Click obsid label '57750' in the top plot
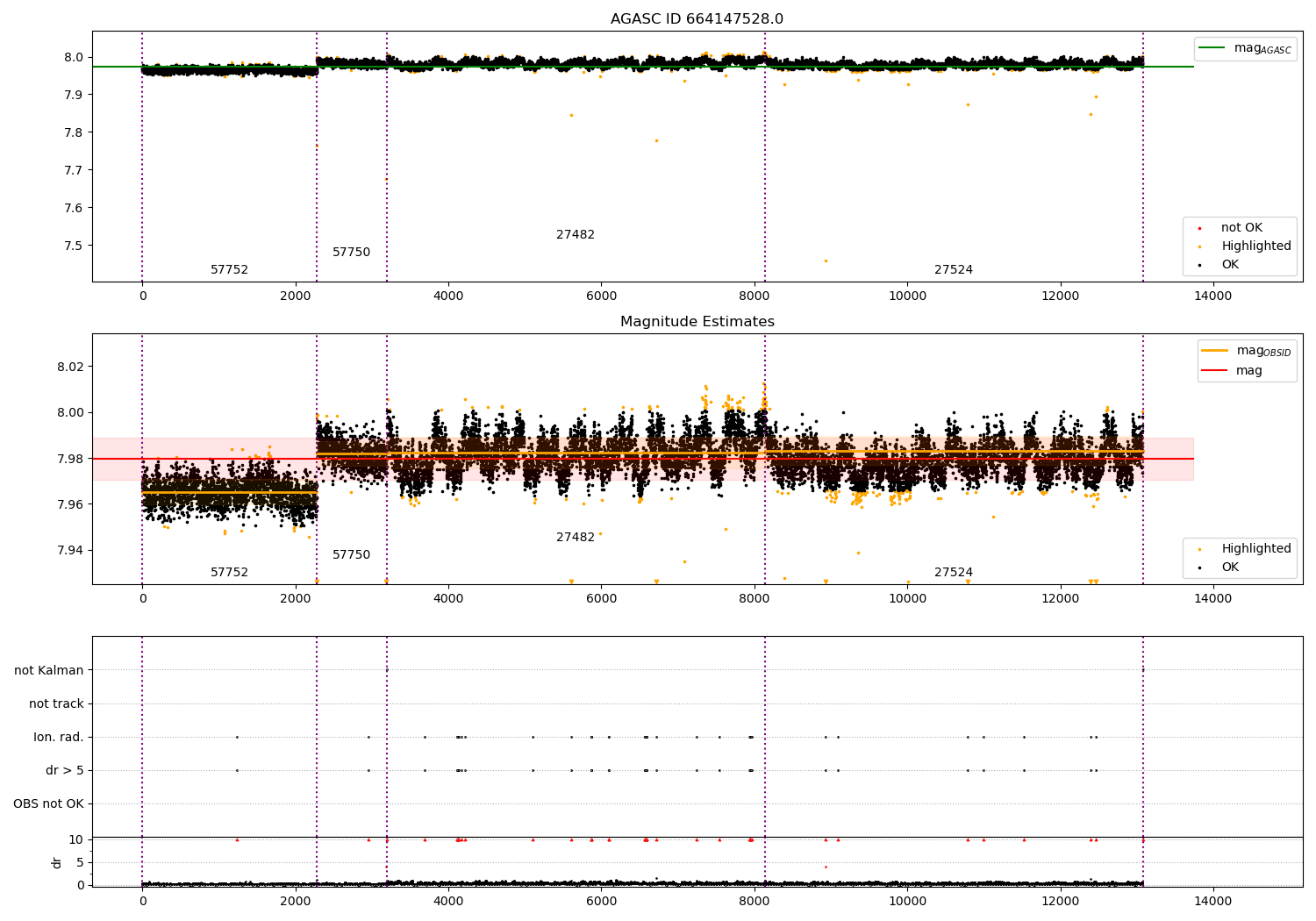This screenshot has height=921, width=1316. click(351, 253)
